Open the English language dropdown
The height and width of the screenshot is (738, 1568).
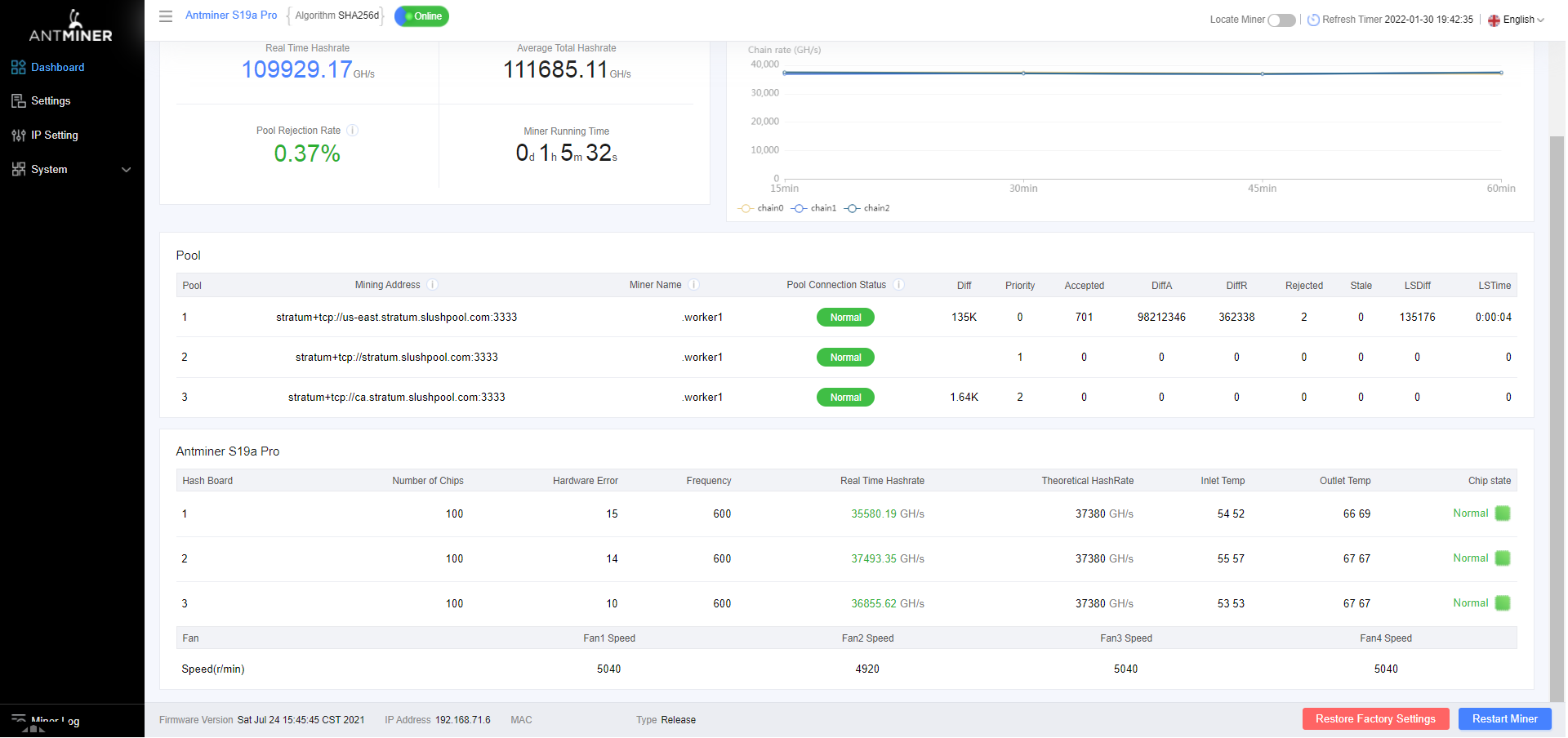[x=1516, y=20]
